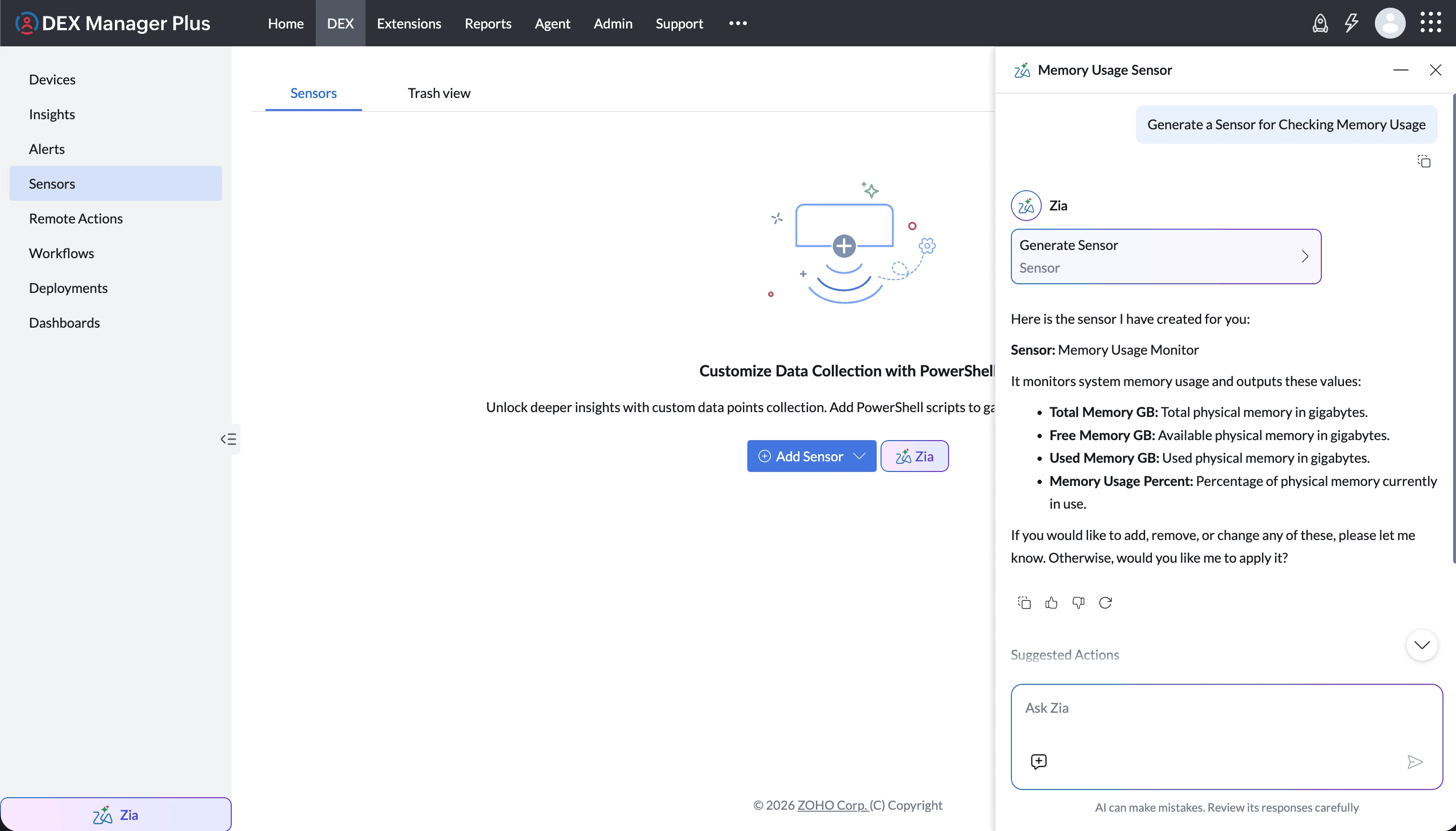Click the scroll-to-bottom chevron button
1456x831 pixels.
click(1422, 645)
